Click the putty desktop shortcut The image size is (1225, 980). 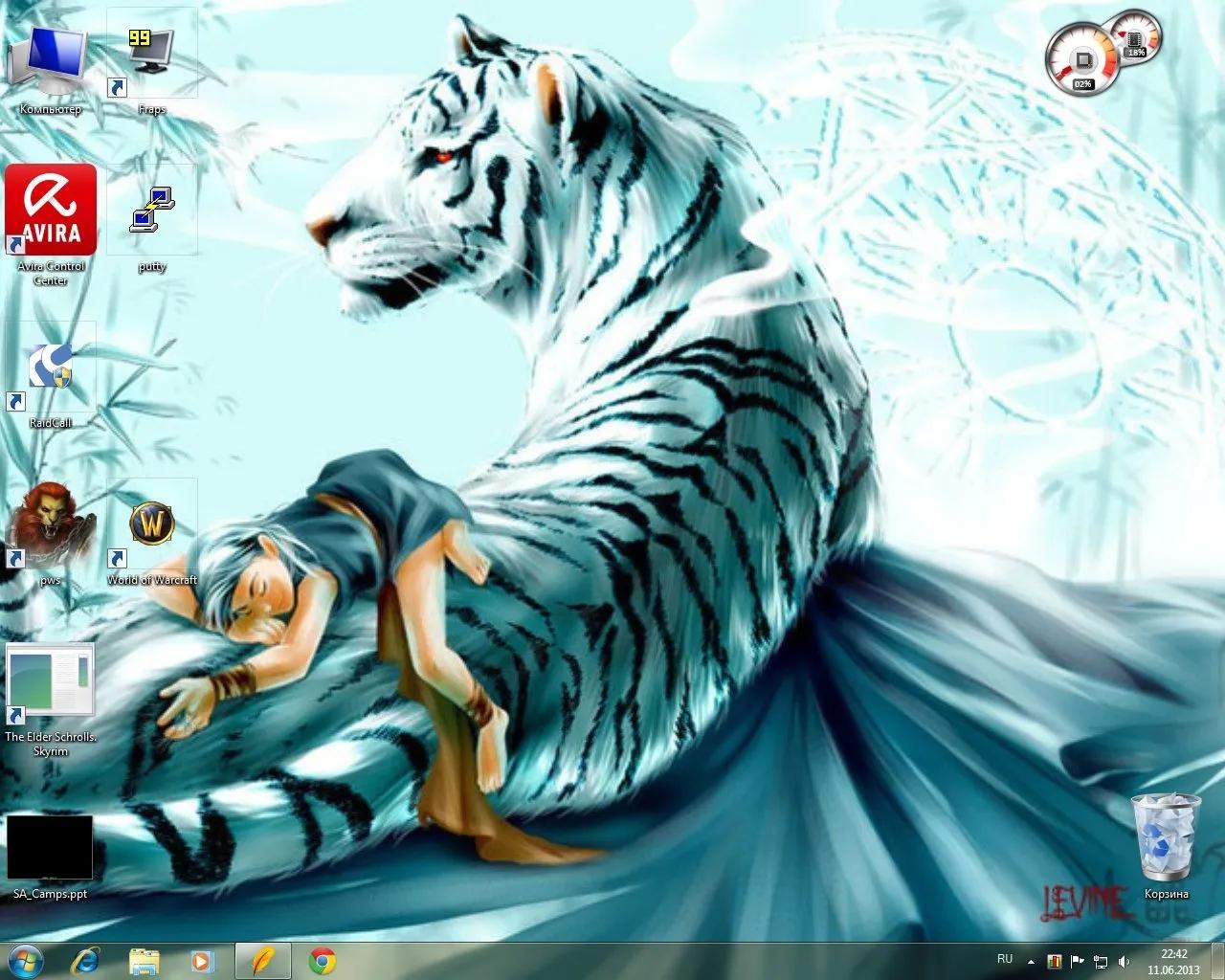tap(151, 212)
